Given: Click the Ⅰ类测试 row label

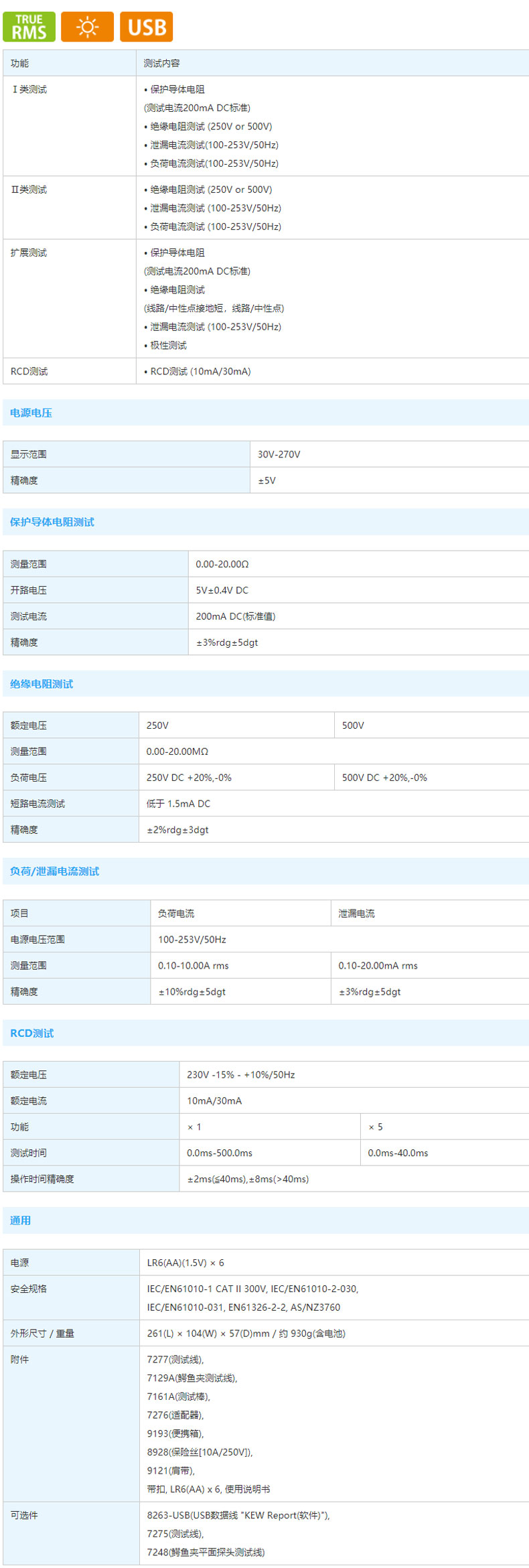Looking at the screenshot, I should point(29,89).
